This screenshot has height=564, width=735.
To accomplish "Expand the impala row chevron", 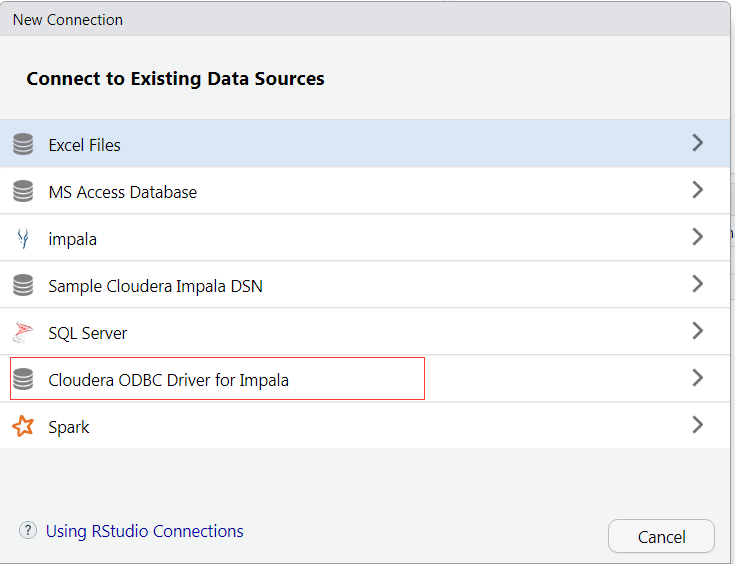I will pos(698,237).
